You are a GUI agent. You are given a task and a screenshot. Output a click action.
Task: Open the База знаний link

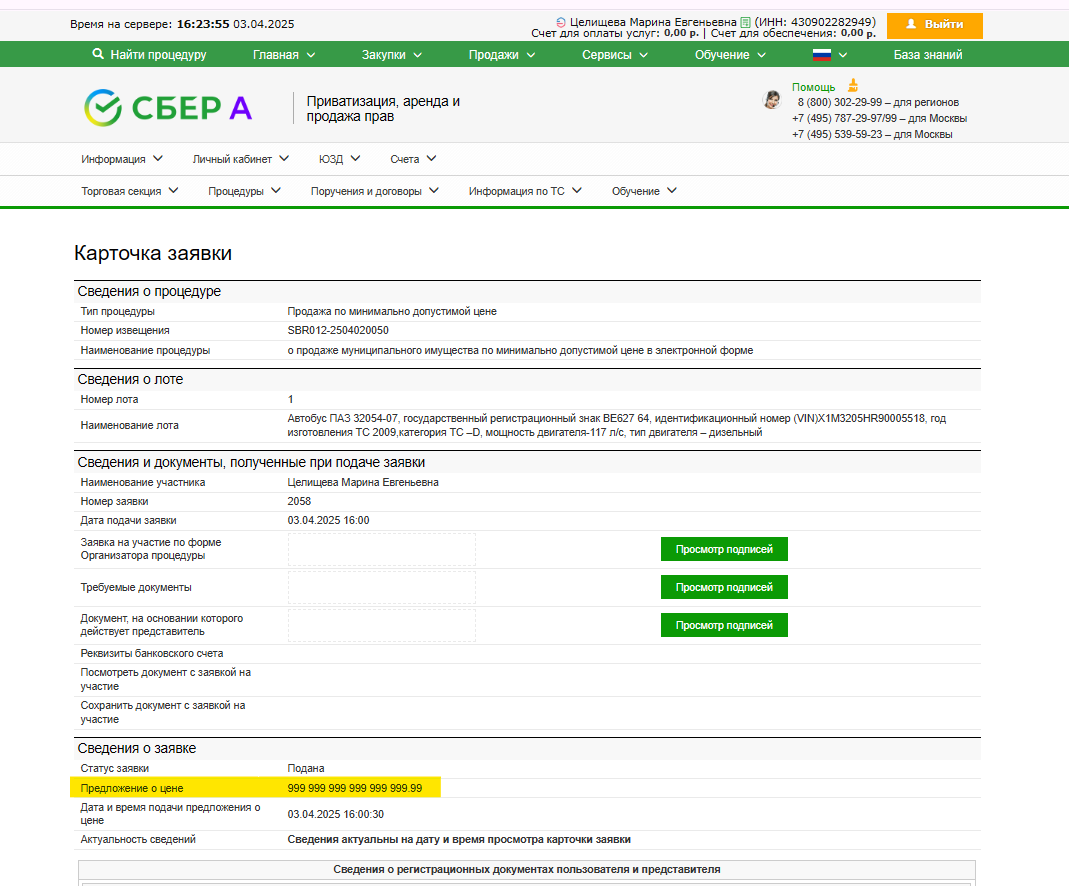[928, 55]
